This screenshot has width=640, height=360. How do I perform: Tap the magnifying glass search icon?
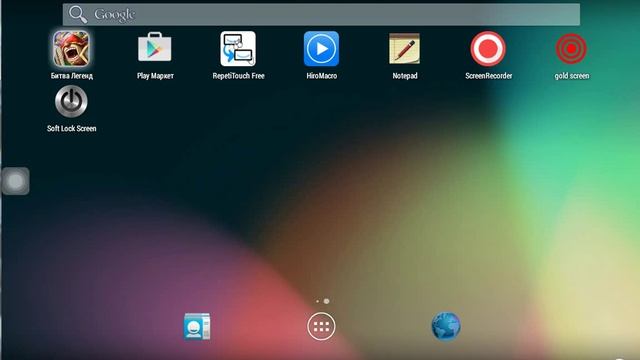[78, 14]
